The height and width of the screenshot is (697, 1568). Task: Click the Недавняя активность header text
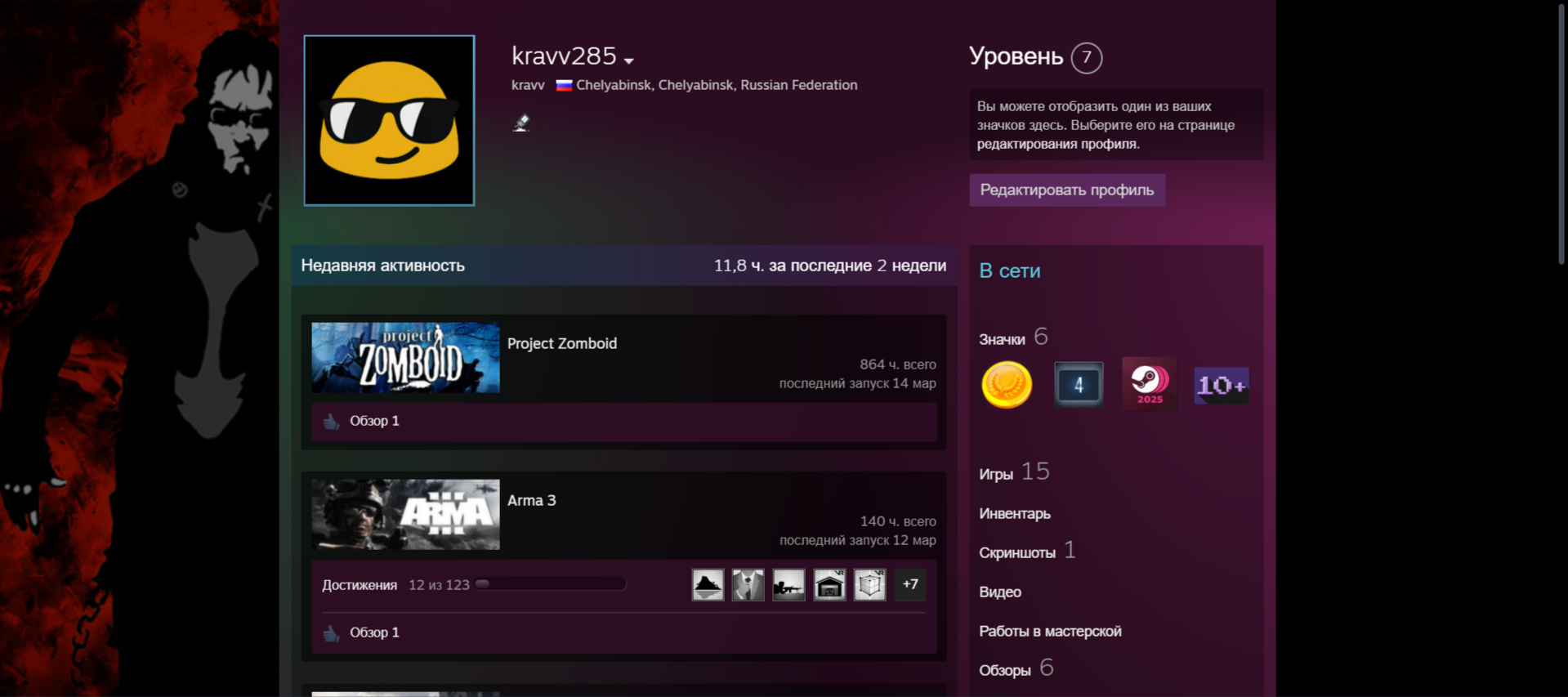point(382,266)
